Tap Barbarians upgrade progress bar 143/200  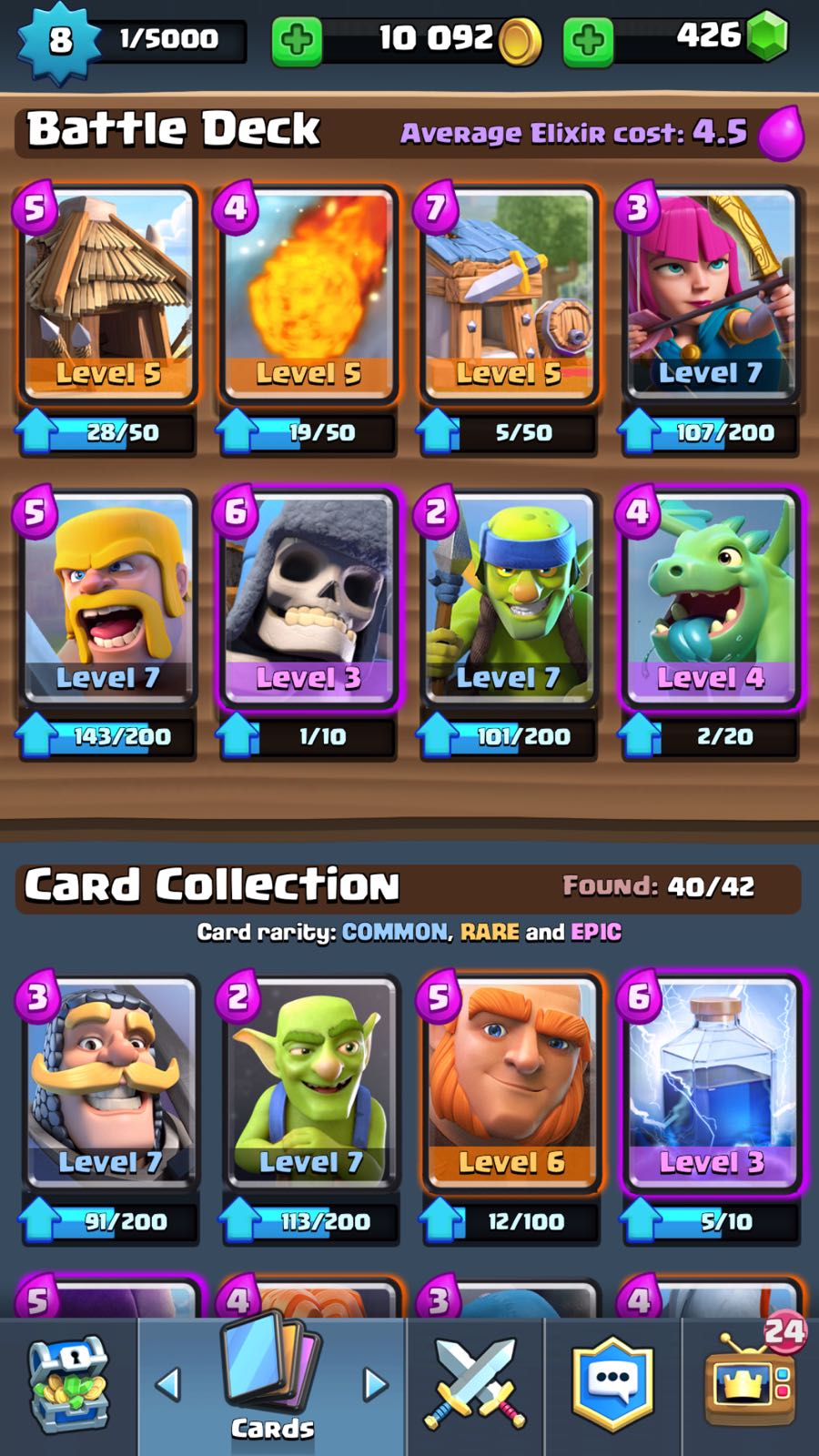(107, 736)
